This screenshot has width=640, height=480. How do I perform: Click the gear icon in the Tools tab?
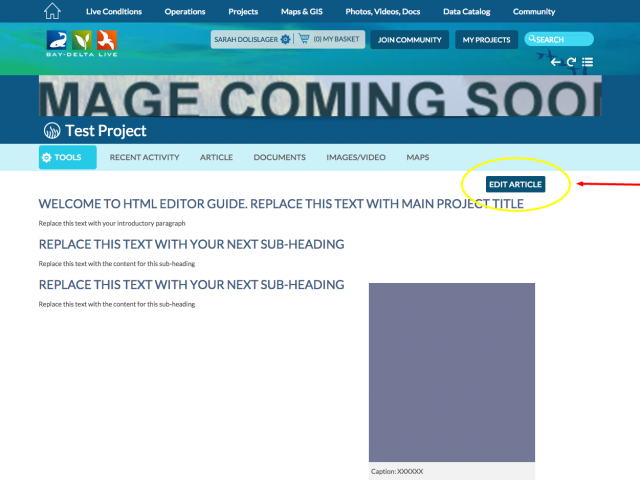coord(47,158)
